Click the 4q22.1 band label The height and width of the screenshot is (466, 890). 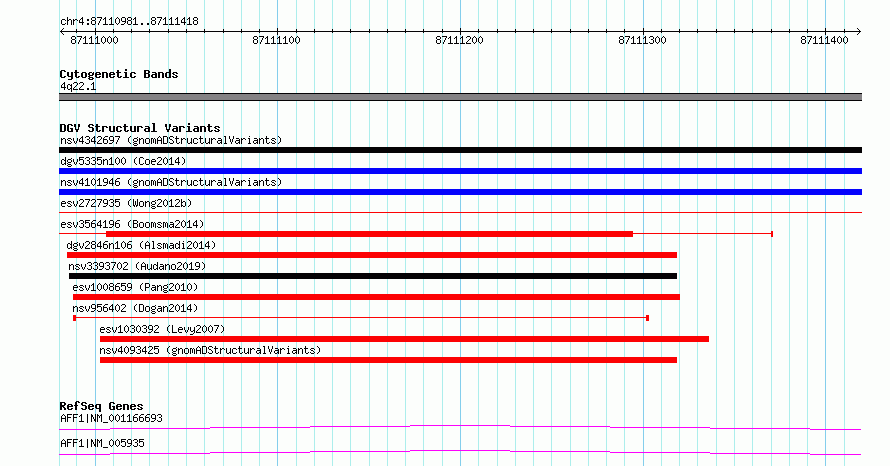tap(78, 86)
